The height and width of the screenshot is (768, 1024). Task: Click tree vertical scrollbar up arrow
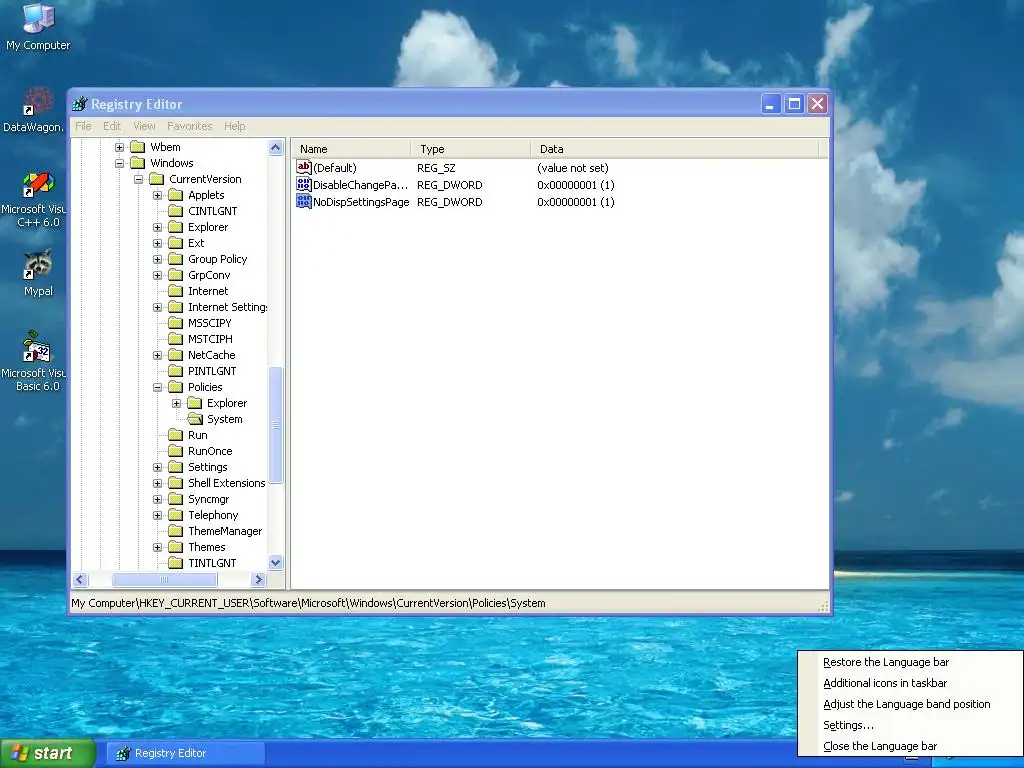point(276,148)
